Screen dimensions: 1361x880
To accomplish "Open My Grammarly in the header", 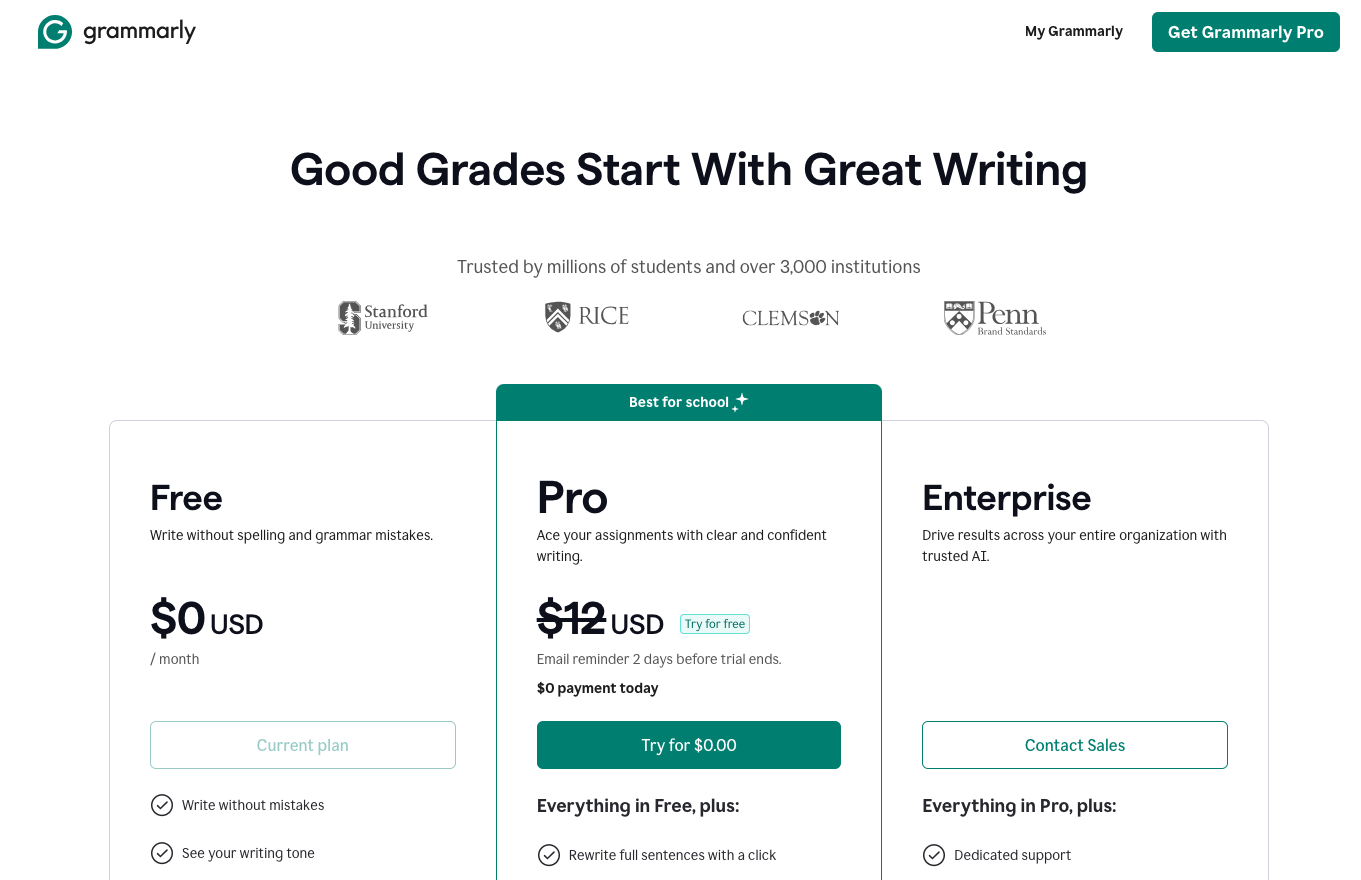I will pos(1073,32).
